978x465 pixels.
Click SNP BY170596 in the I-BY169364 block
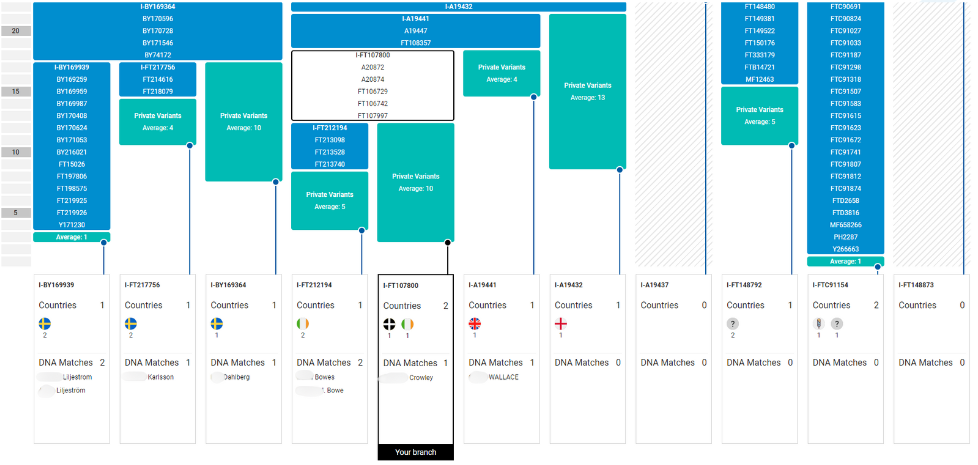click(x=158, y=19)
